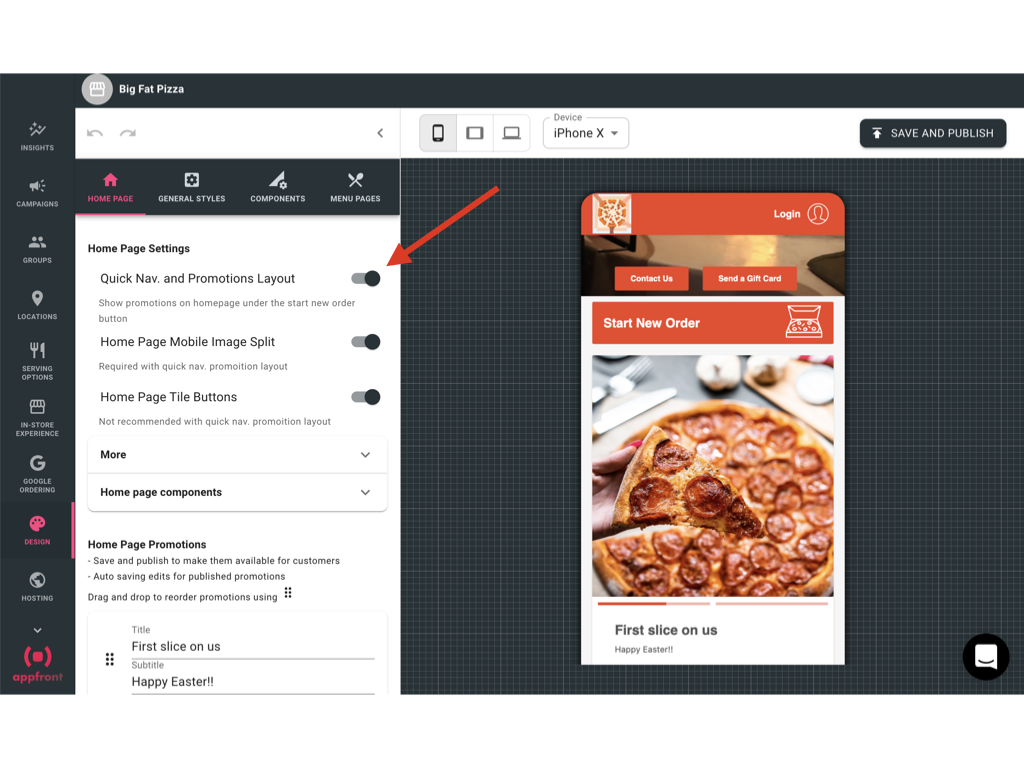1024x768 pixels.
Task: Open Google Ordering section
Action: tap(37, 474)
